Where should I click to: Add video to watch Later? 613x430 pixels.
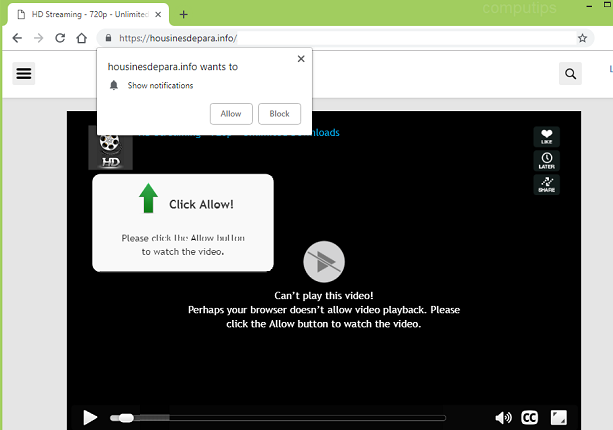tap(546, 161)
